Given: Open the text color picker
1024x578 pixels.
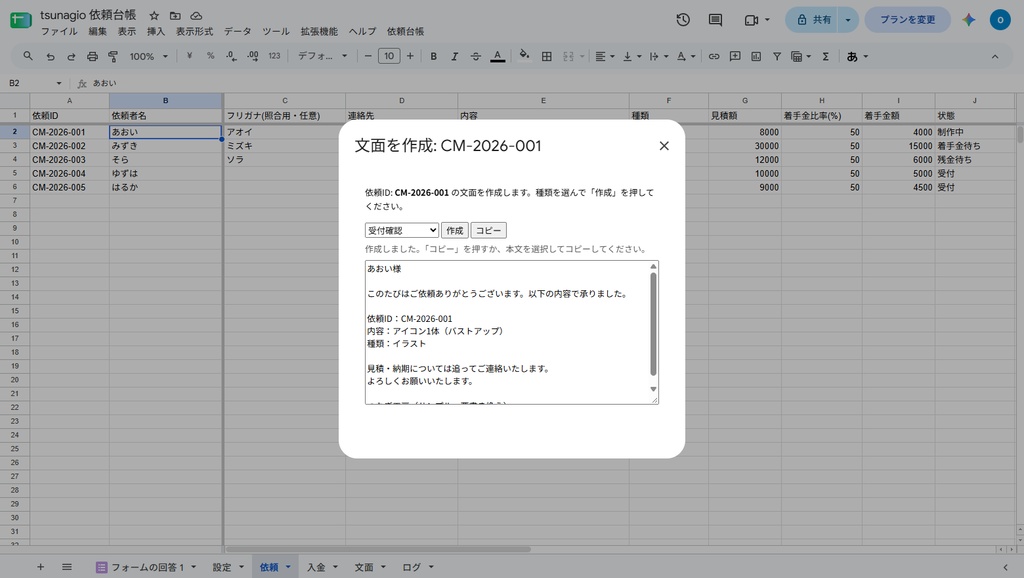Looking at the screenshot, I should (x=498, y=57).
